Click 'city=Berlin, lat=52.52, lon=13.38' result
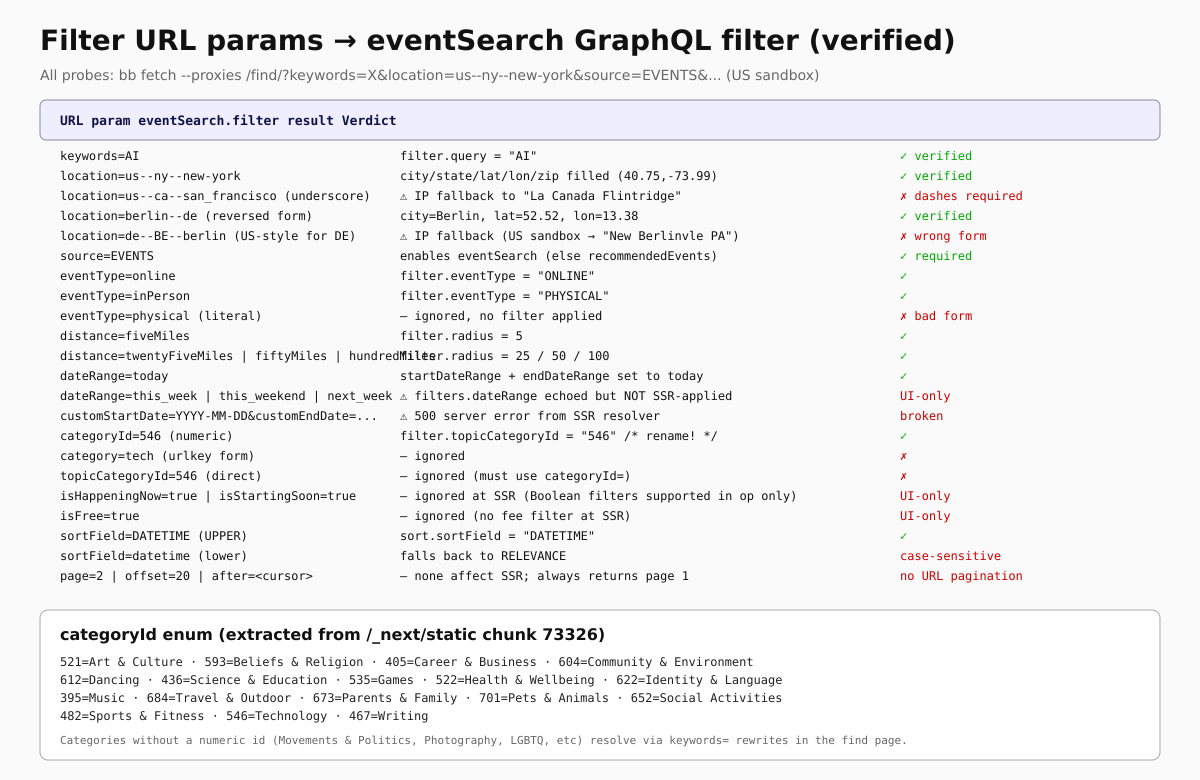This screenshot has width=1200, height=780. pyautogui.click(x=519, y=216)
